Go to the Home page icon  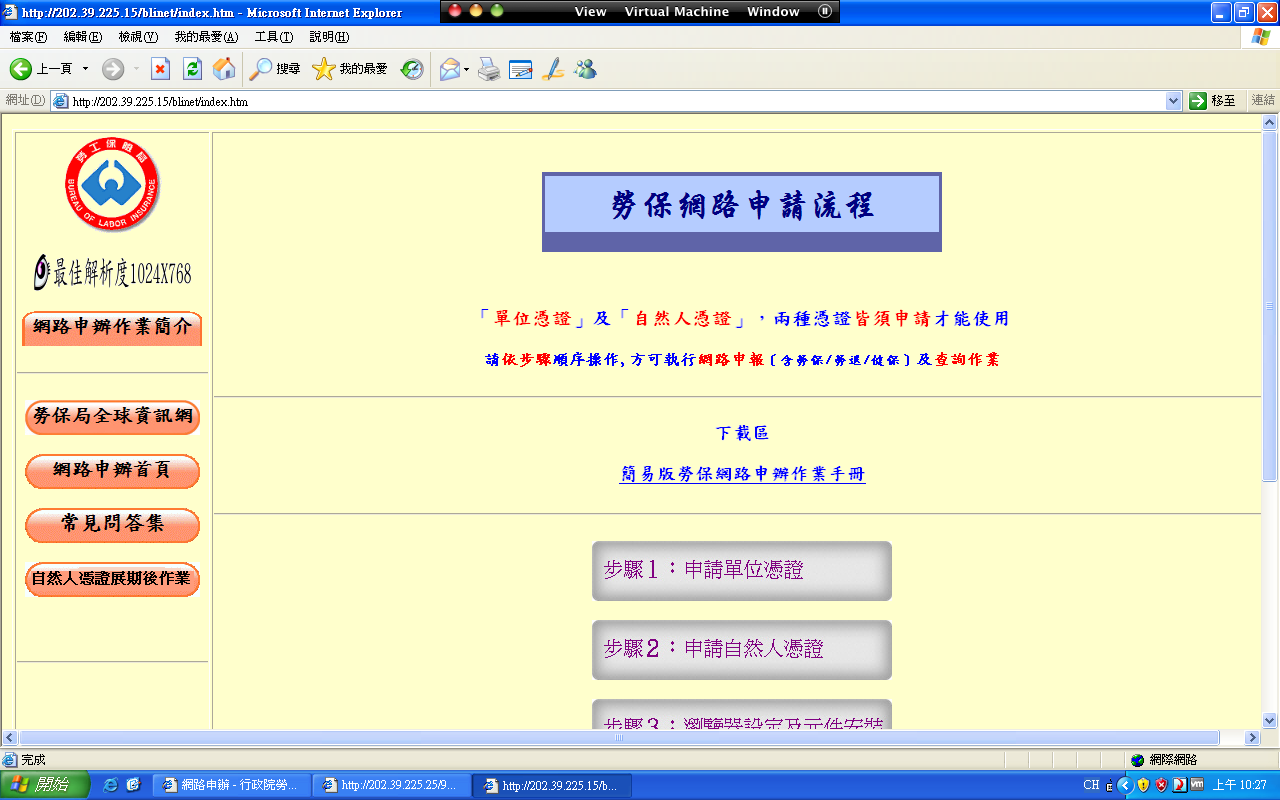pos(225,69)
